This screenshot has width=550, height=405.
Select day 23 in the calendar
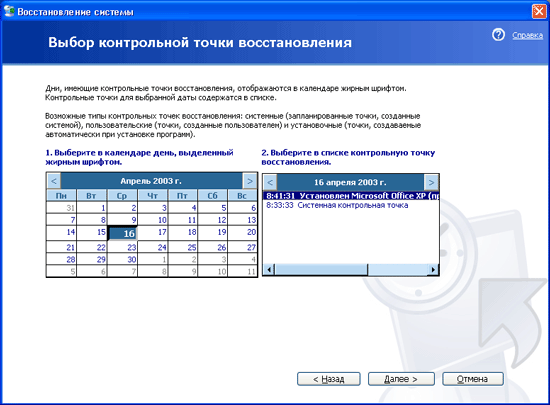tap(122, 247)
